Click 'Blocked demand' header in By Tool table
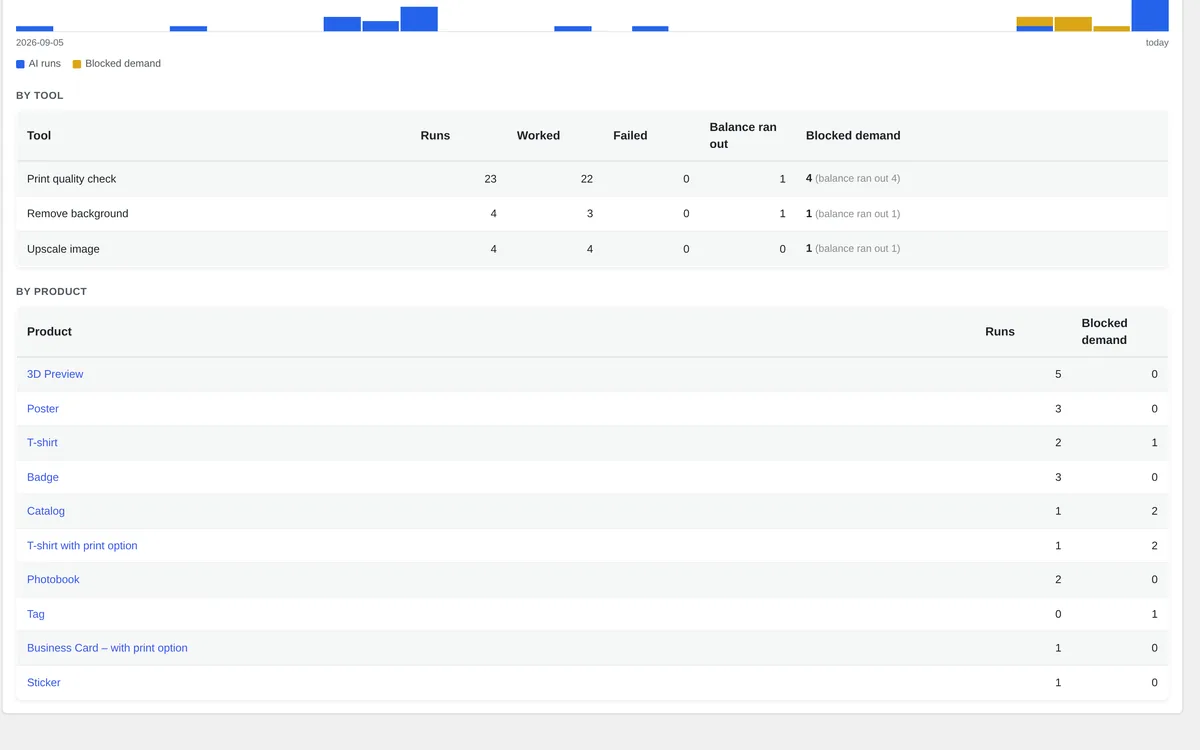This screenshot has height=750, width=1200. (853, 135)
